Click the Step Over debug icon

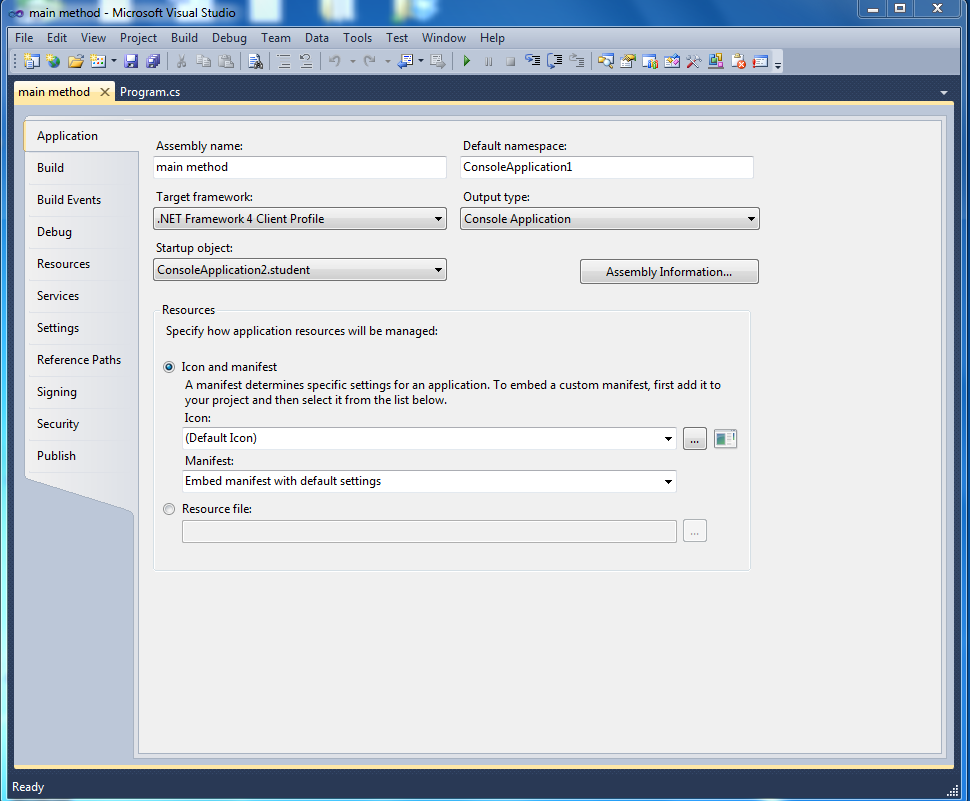click(x=554, y=61)
